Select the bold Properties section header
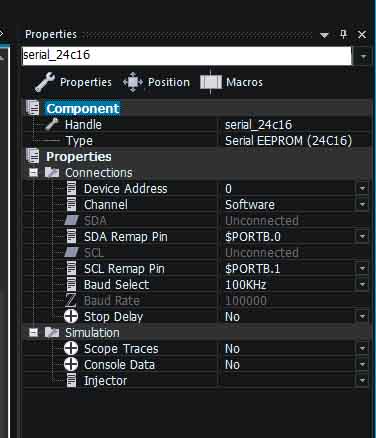This screenshot has width=376, height=438. coord(79,157)
